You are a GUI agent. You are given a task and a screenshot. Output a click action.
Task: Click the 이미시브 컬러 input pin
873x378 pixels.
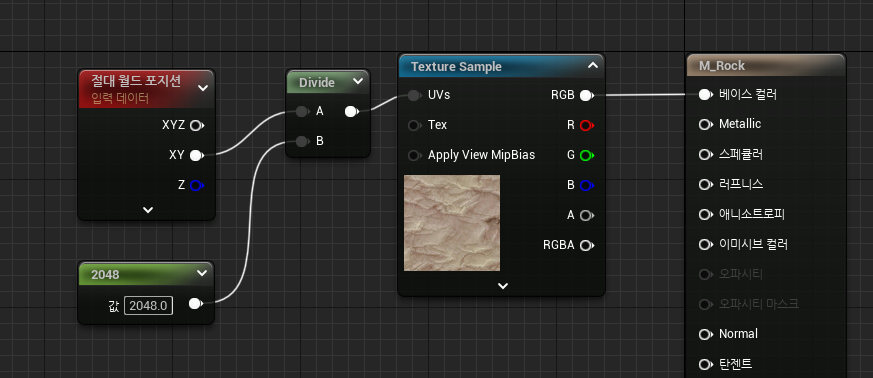[705, 244]
